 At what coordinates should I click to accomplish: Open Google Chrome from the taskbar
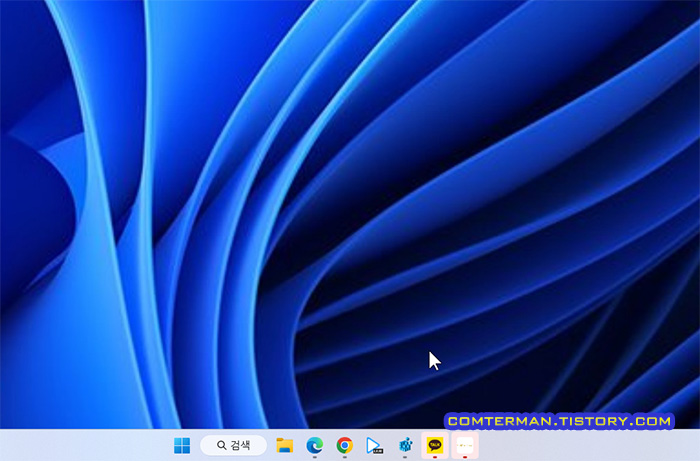click(x=345, y=445)
